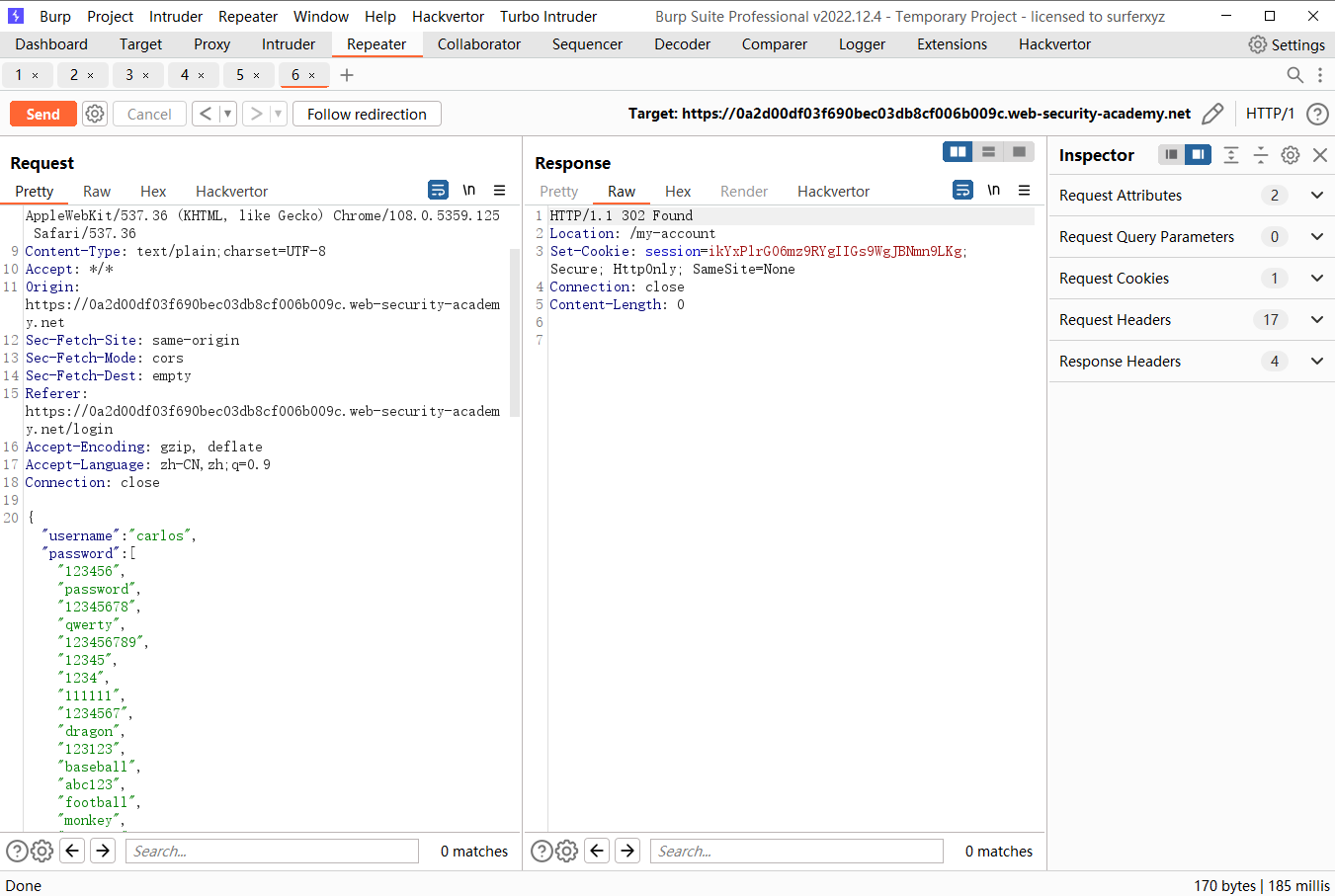Switch to side-by-side layout view
This screenshot has width=1335, height=896.
tap(958, 151)
